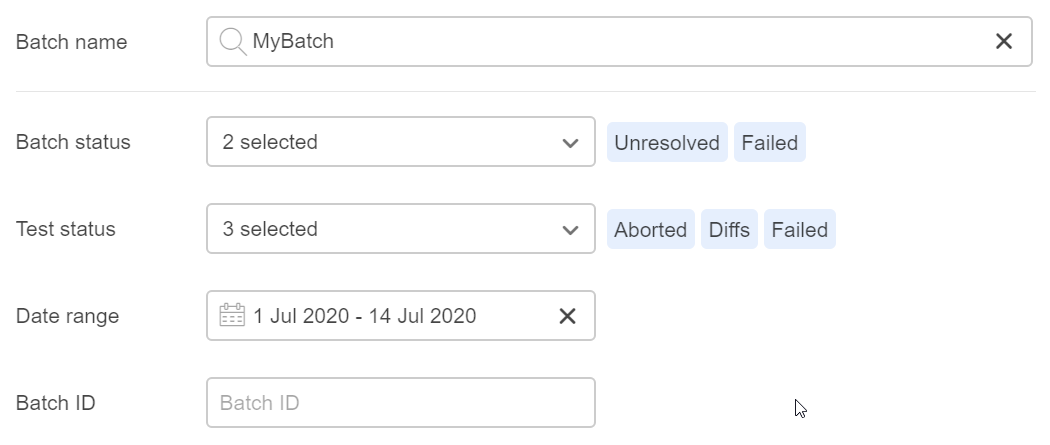Open the Batch status '2 selected' dropdown
The width and height of the screenshot is (1050, 445).
[x=380, y=143]
